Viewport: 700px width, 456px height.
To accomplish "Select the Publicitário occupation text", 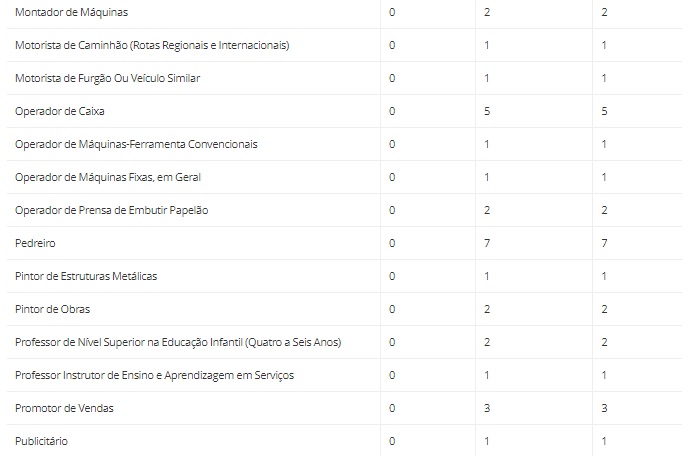I will [x=42, y=441].
